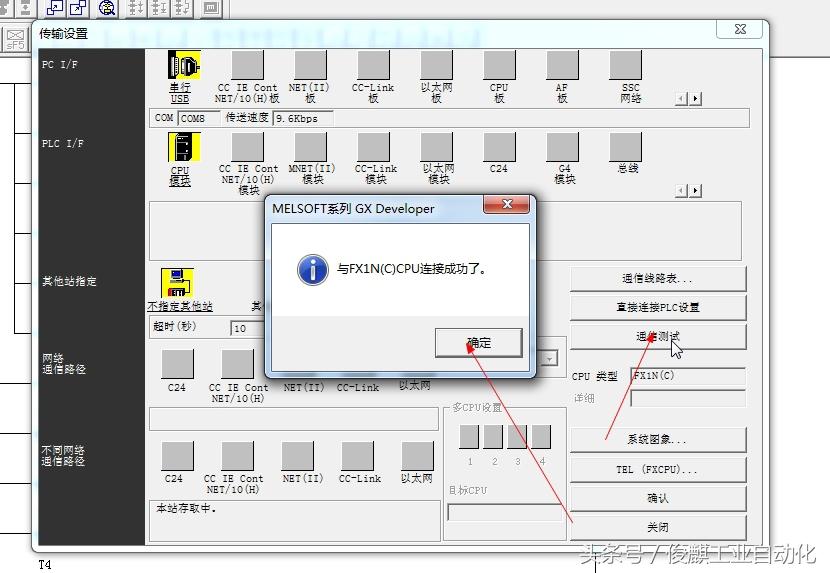Screen dimensions: 830x573
Task: Click the 超时(秒) field showing 10
Action: (x=247, y=328)
